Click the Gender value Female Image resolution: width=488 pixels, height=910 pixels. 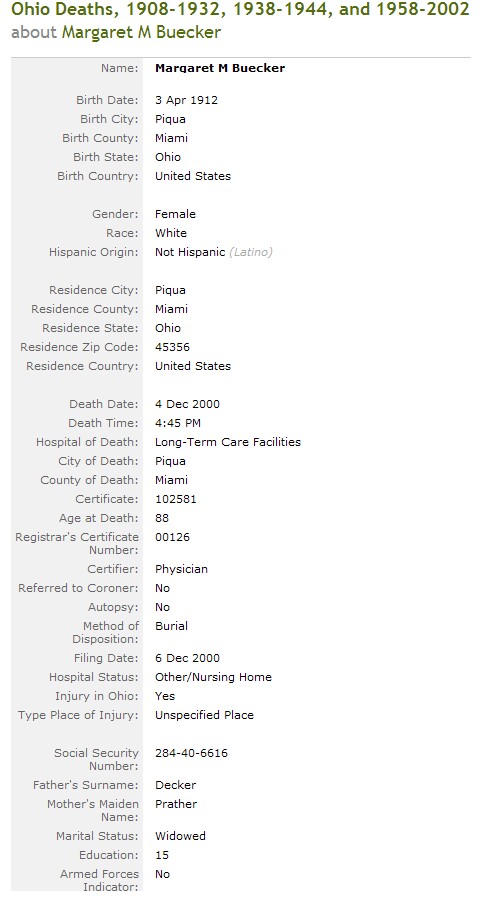[175, 214]
